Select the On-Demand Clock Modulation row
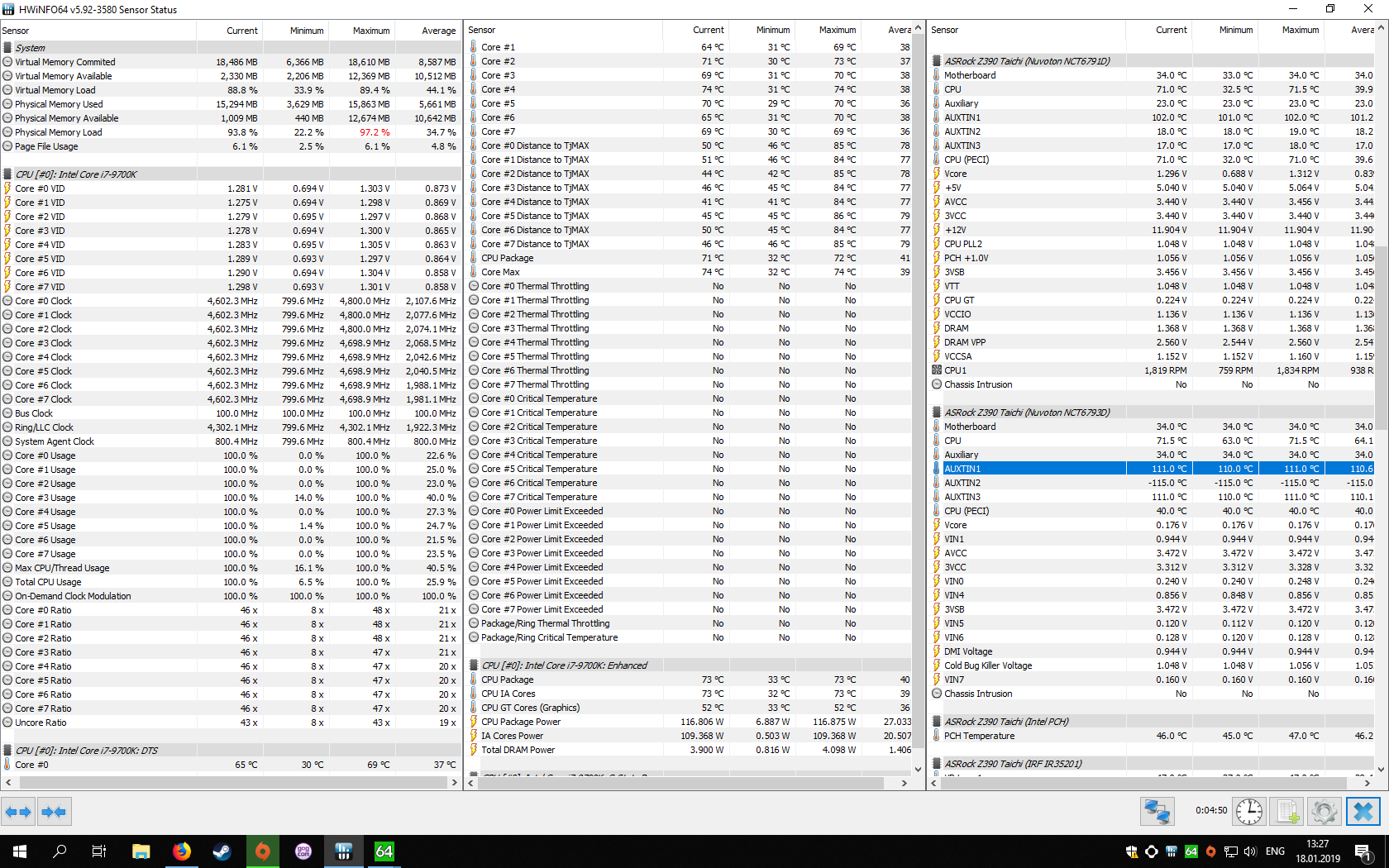 [230, 596]
